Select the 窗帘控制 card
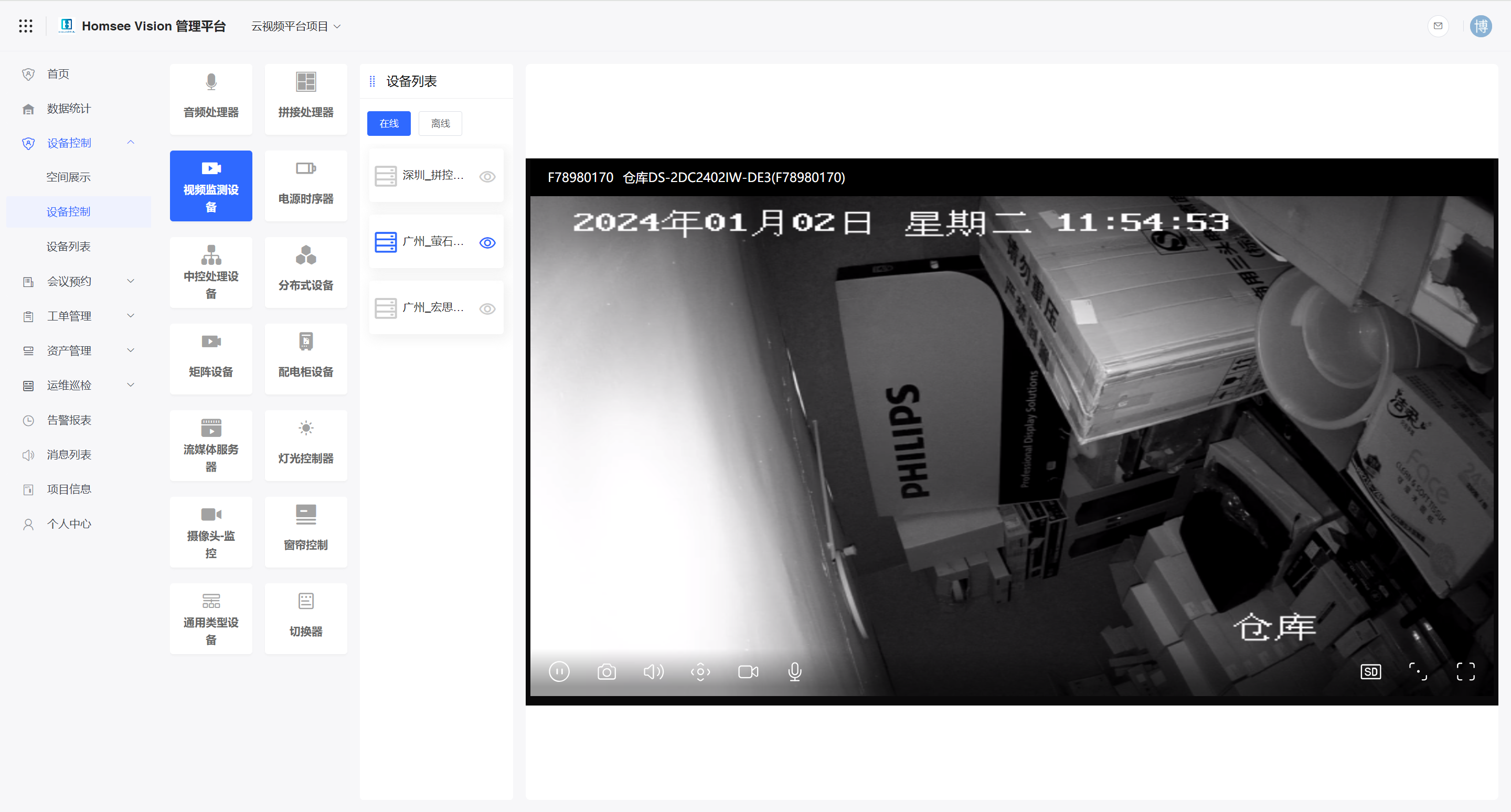 pos(305,532)
